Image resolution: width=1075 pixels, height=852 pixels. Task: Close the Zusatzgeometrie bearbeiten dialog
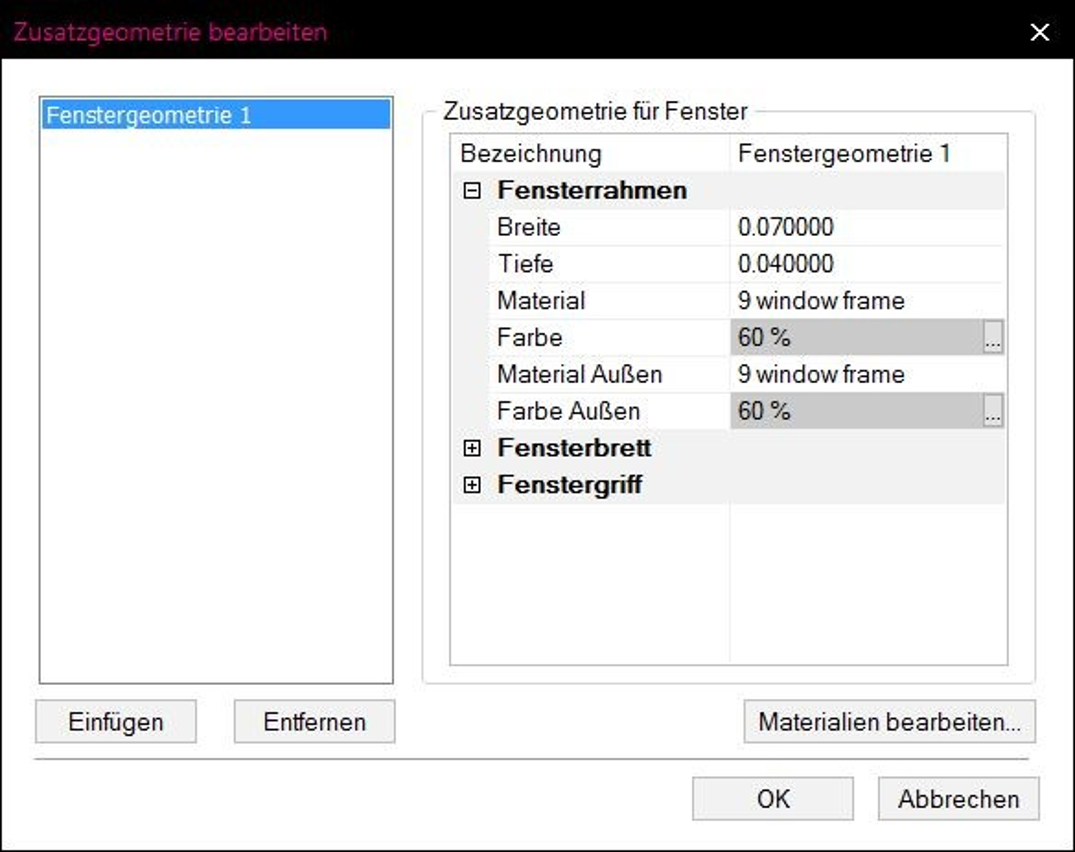1040,32
